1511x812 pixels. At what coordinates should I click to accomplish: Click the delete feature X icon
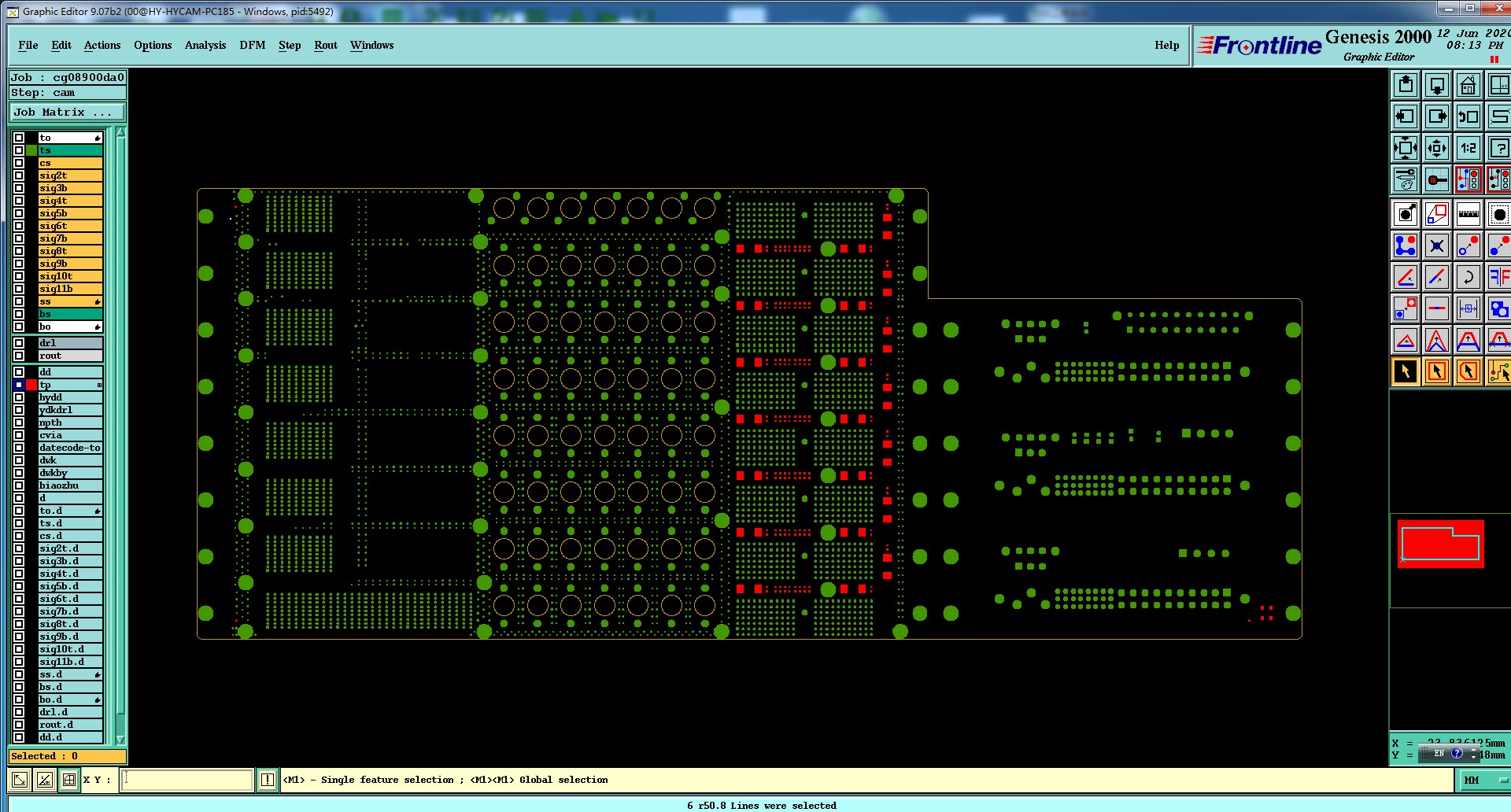point(1437,245)
